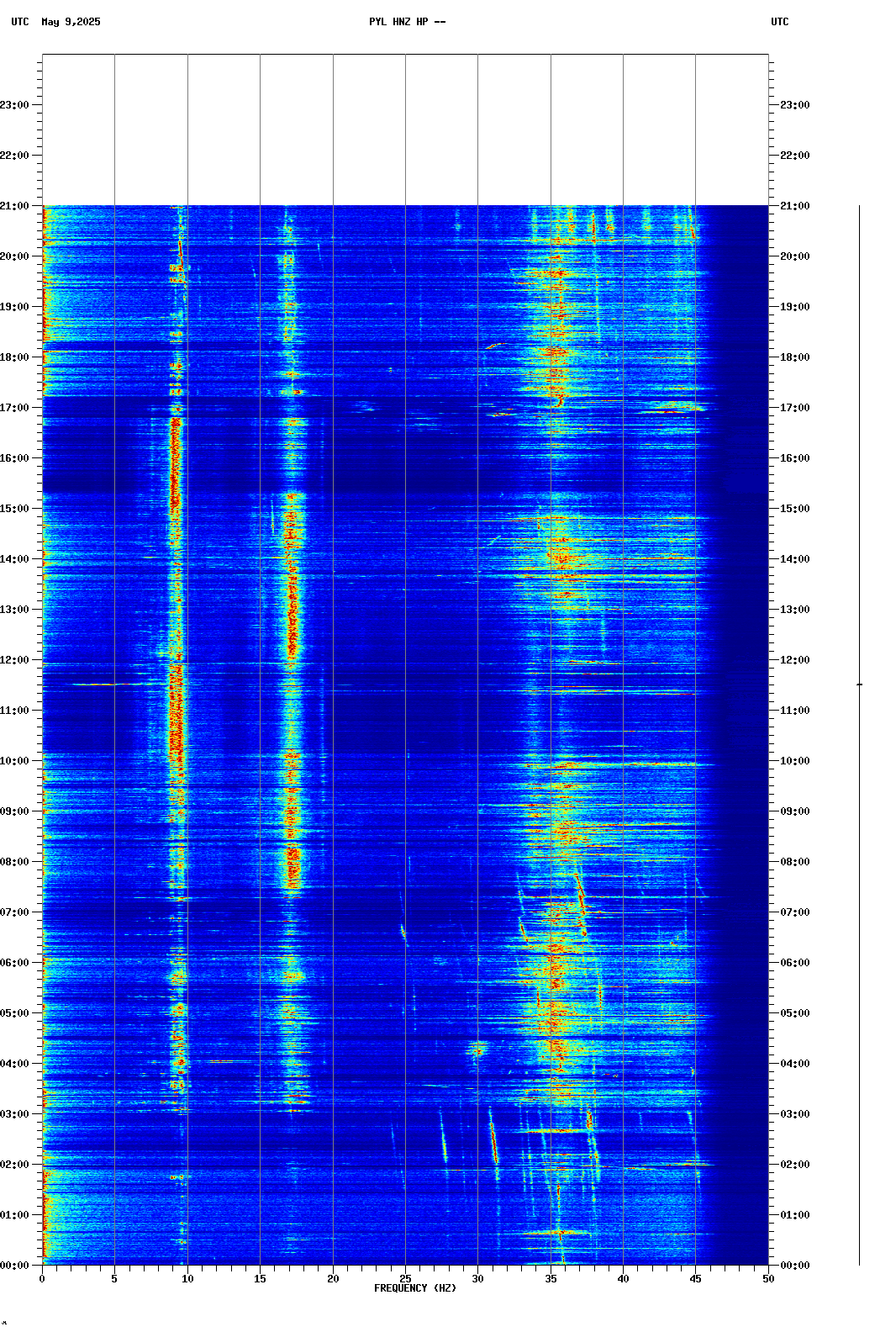896x1332 pixels.
Task: Pick the 25 tick label on the frequency axis
Action: pos(405,1279)
